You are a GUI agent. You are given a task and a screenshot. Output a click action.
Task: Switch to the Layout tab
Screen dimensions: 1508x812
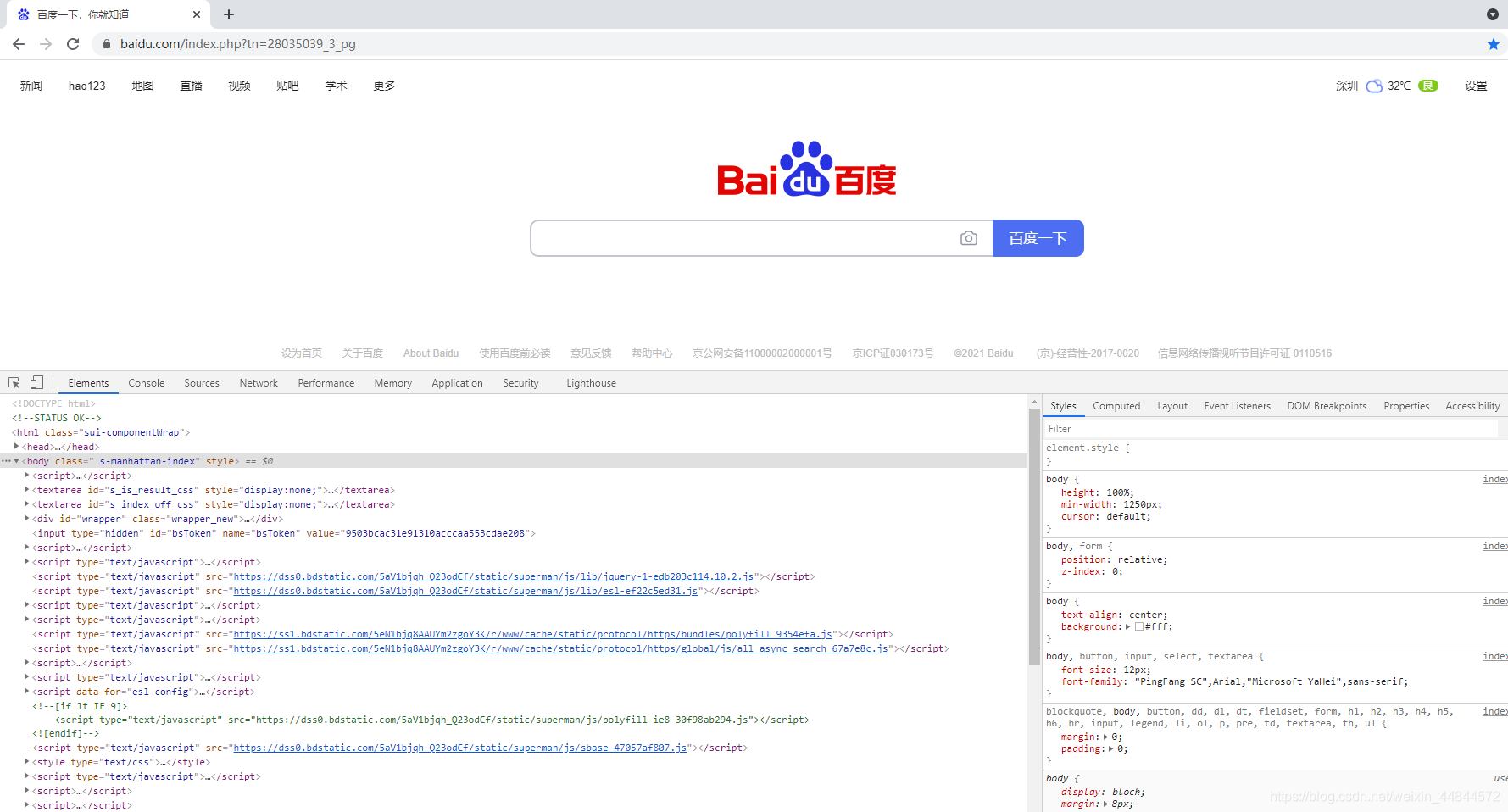pyautogui.click(x=1172, y=406)
